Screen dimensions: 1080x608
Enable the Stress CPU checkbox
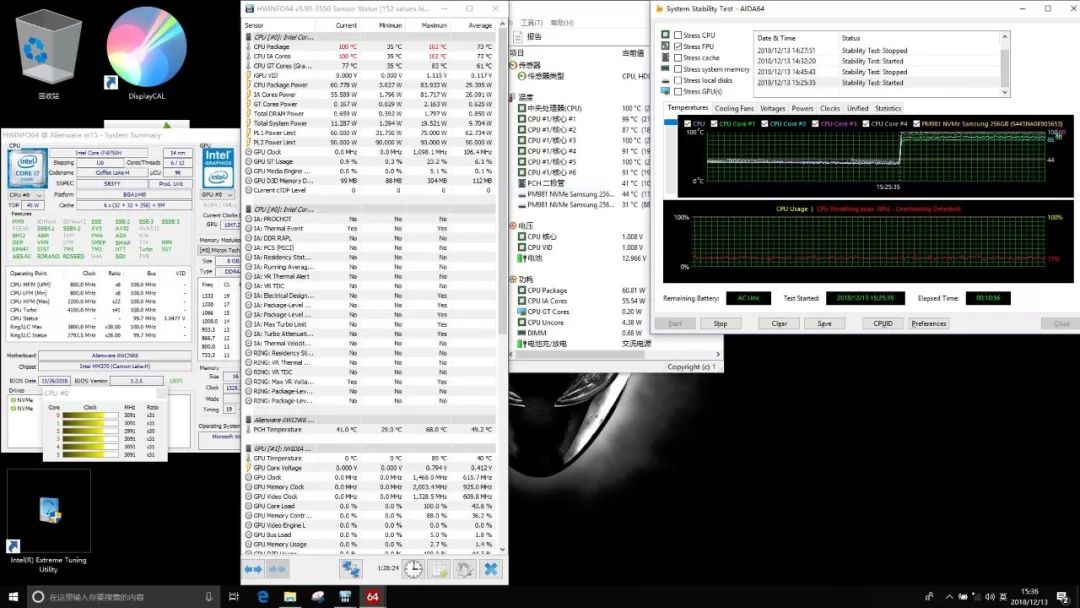point(678,35)
